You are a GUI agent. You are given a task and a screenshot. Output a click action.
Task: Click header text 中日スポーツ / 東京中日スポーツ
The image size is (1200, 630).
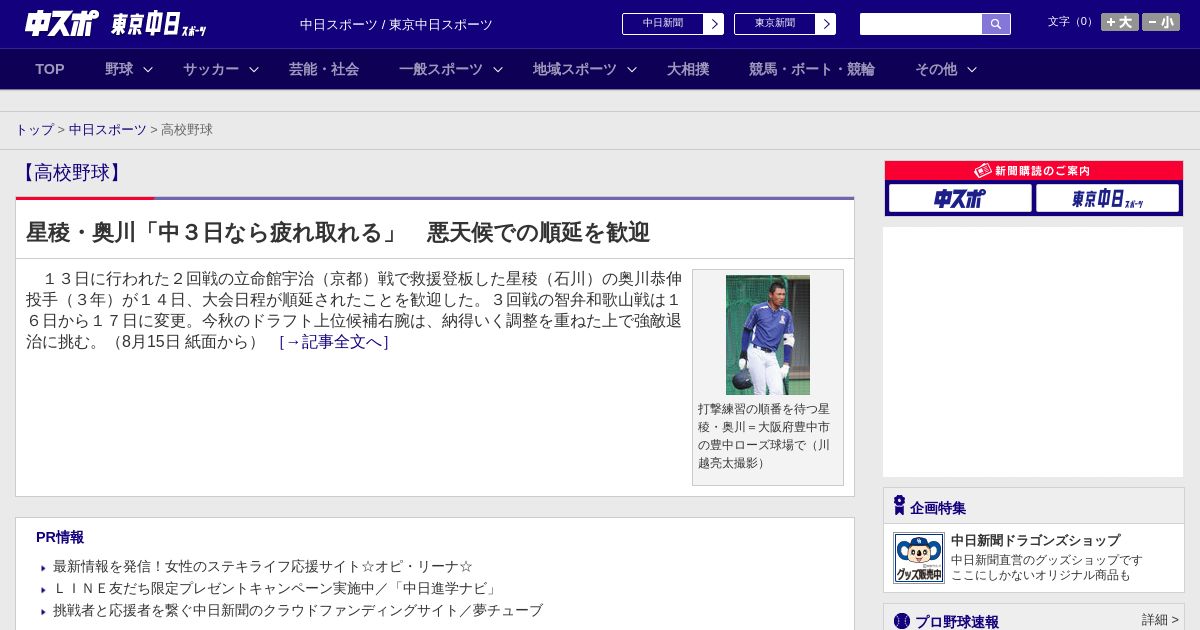[396, 25]
